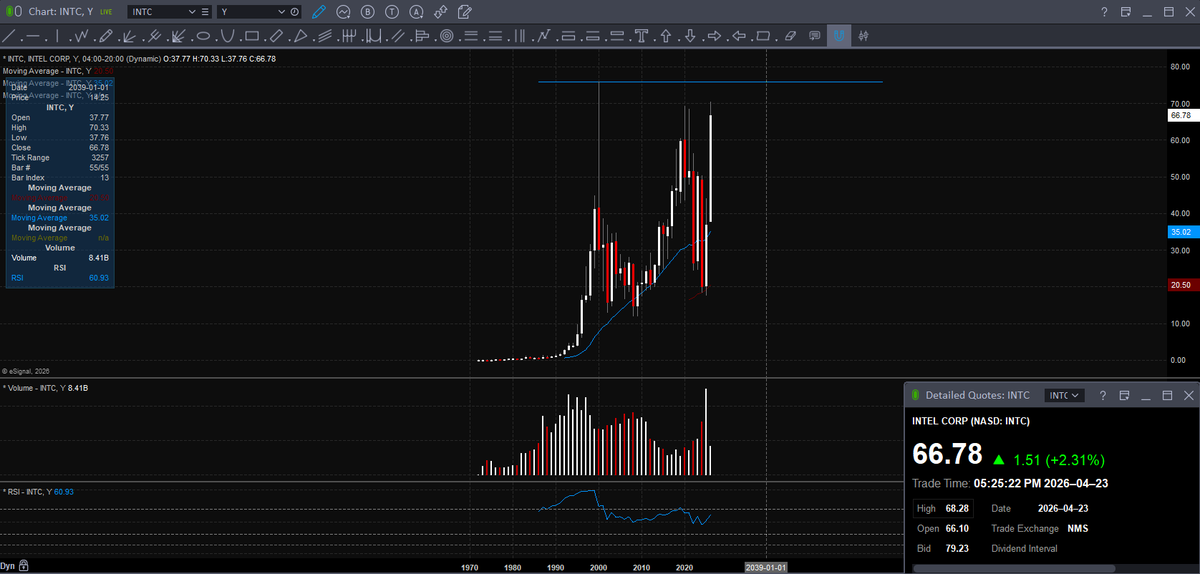1200x574 pixels.
Task: Select the freehand pencil tool in drawing toolbar
Action: (x=106, y=36)
